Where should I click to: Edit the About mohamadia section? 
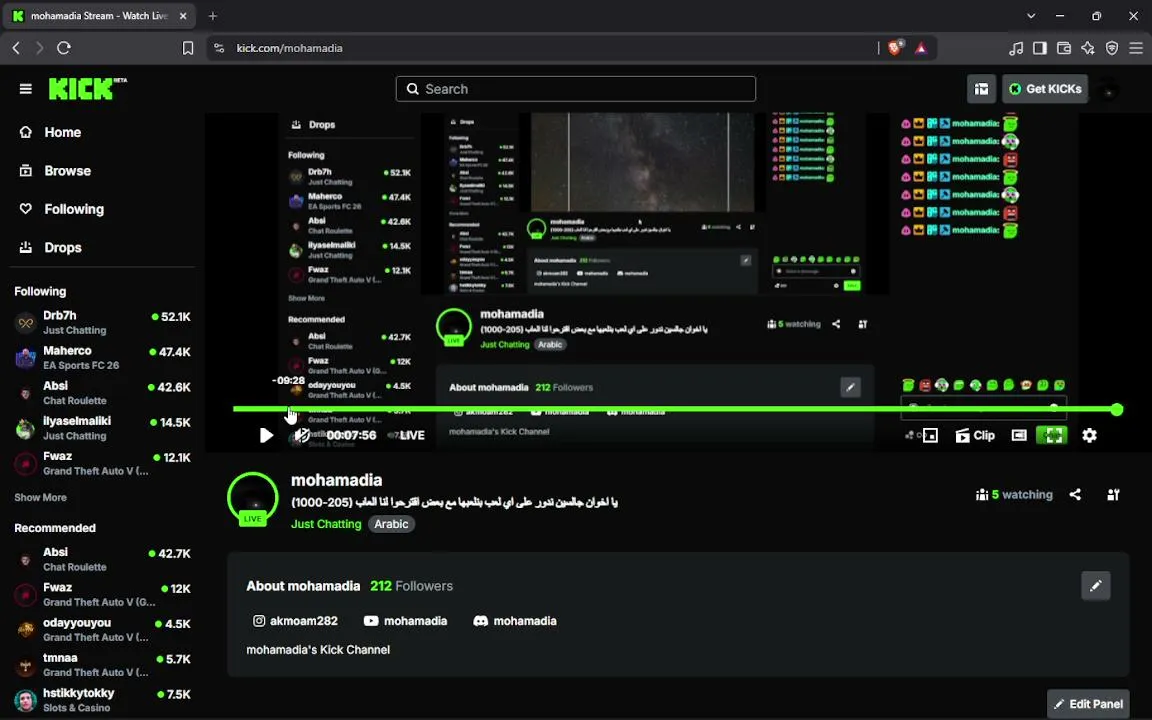click(x=1095, y=586)
